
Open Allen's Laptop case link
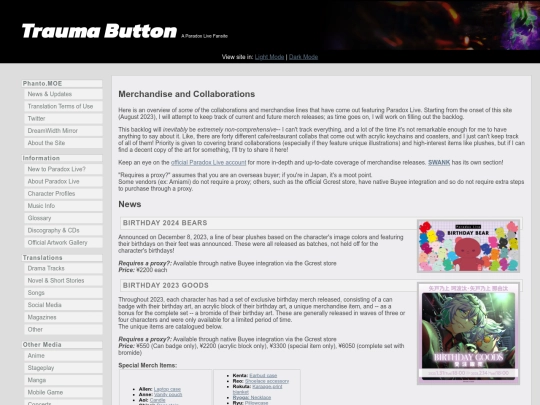click(167, 389)
